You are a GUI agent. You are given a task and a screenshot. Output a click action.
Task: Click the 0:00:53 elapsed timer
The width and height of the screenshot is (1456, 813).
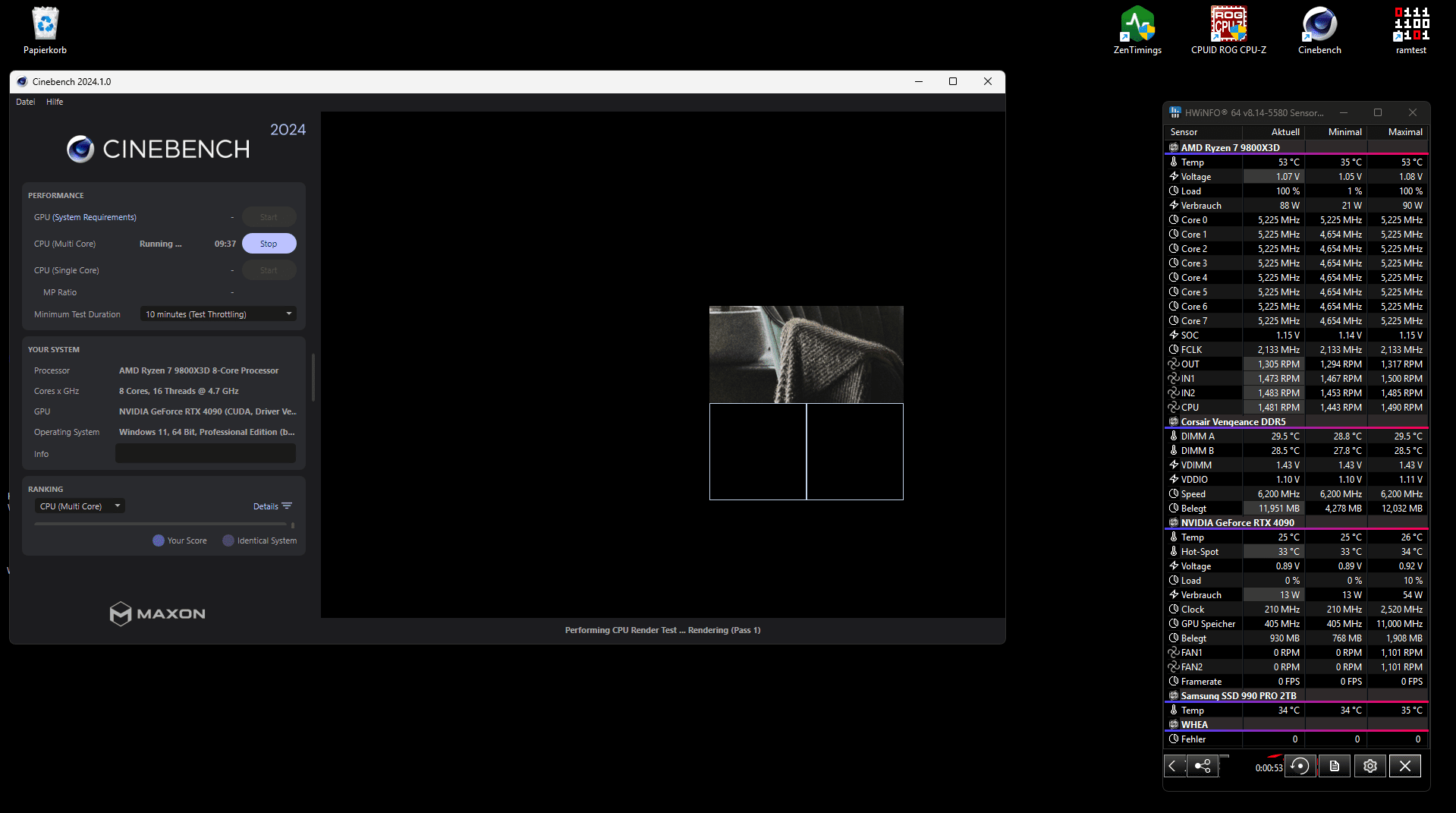[x=1269, y=768]
